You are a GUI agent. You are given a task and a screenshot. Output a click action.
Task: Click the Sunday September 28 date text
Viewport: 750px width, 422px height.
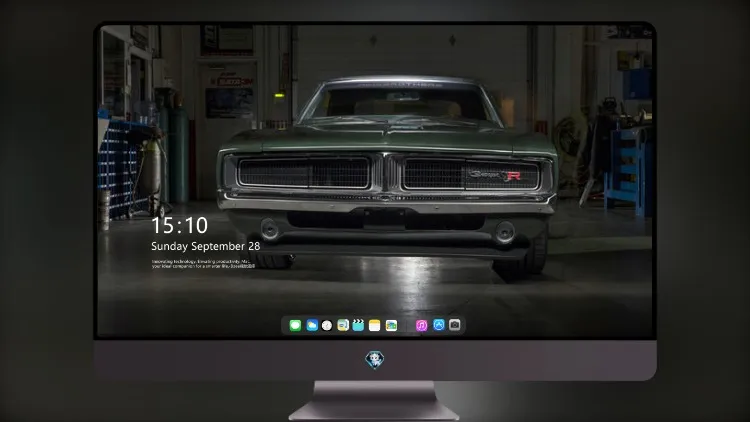pos(206,246)
